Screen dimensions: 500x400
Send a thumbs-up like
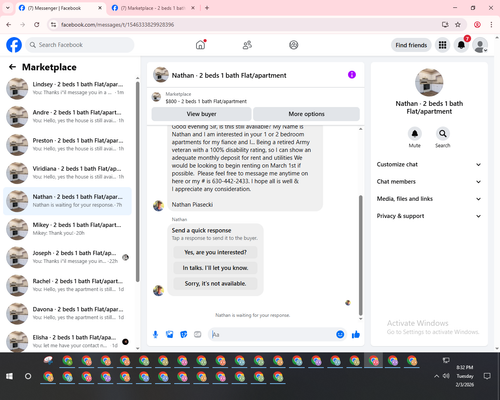[356, 334]
